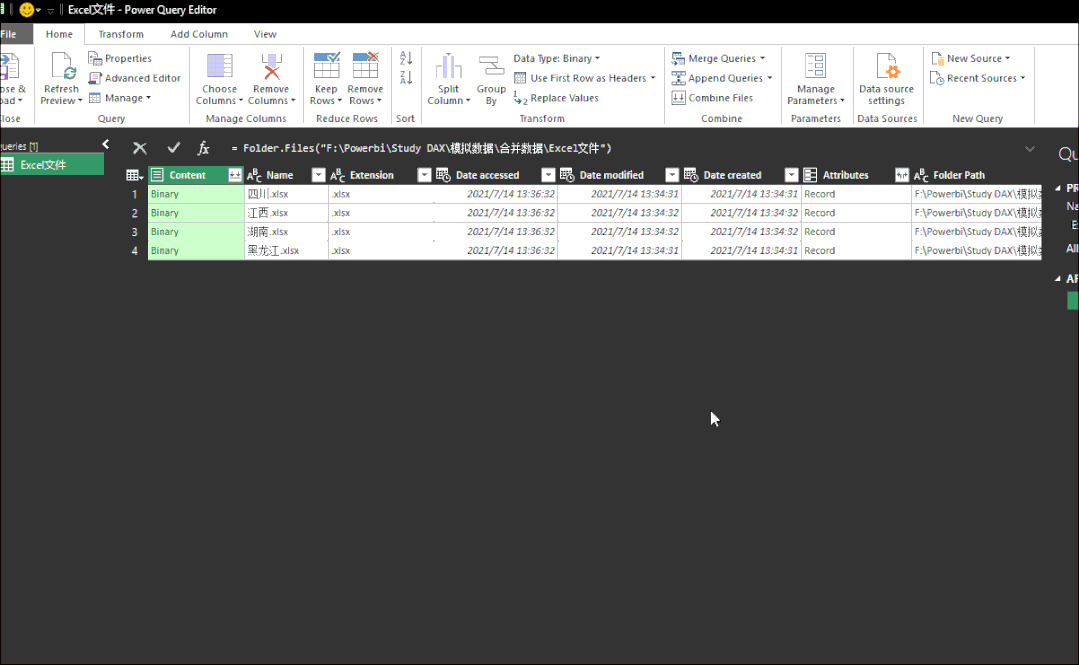Viewport: 1079px width, 665px height.
Task: Cancel the formula edit with X
Action: click(x=140, y=148)
